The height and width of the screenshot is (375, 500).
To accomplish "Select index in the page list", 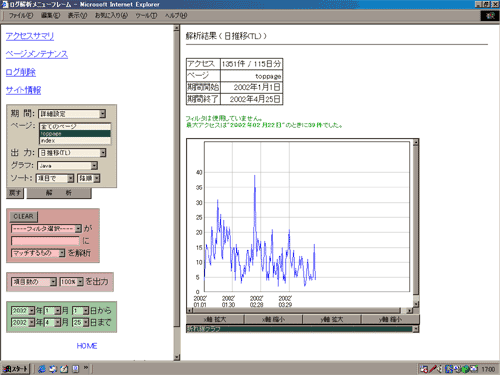I will point(75,141).
